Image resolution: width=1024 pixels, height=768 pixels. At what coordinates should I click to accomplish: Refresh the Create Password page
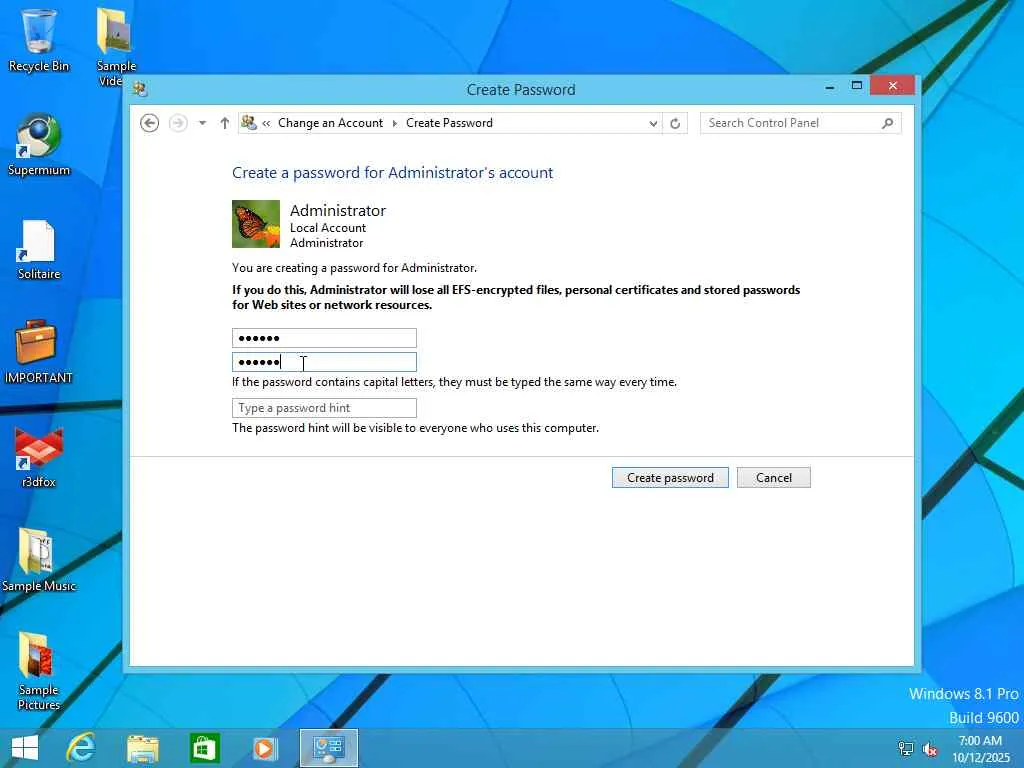[x=675, y=123]
